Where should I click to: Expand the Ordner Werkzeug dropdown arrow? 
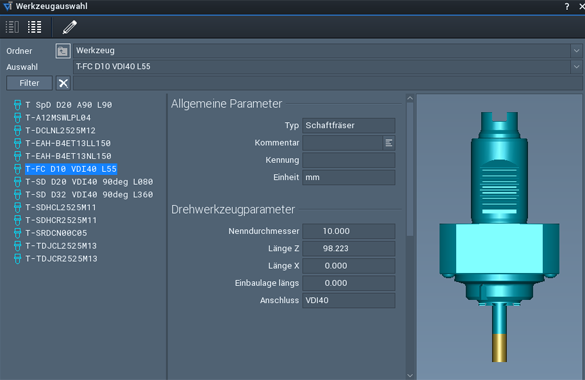click(x=576, y=51)
